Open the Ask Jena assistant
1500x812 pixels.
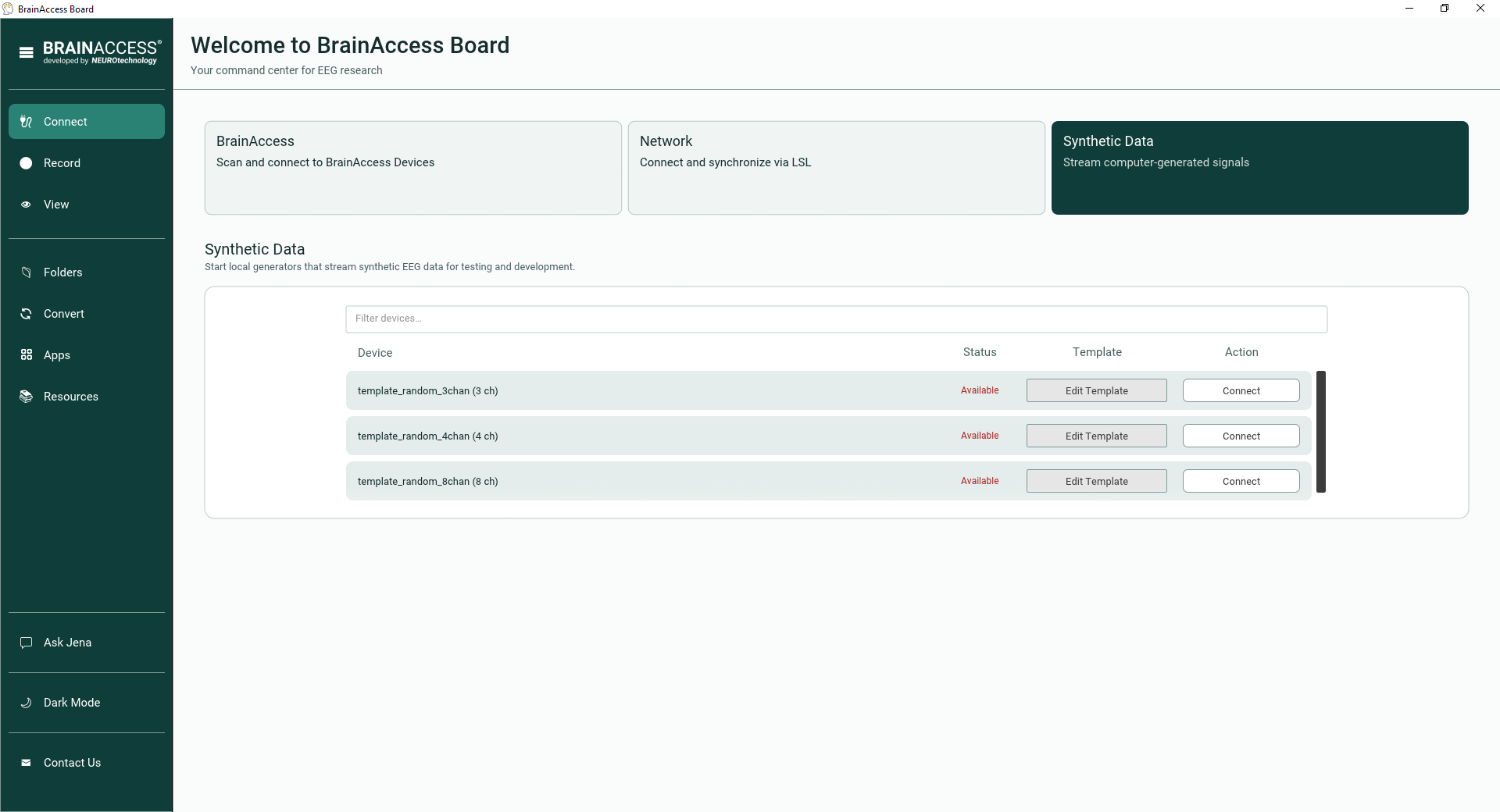[87, 643]
